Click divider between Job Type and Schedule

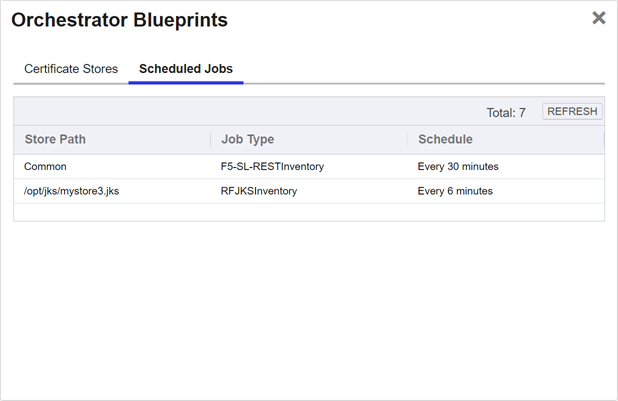(407, 139)
